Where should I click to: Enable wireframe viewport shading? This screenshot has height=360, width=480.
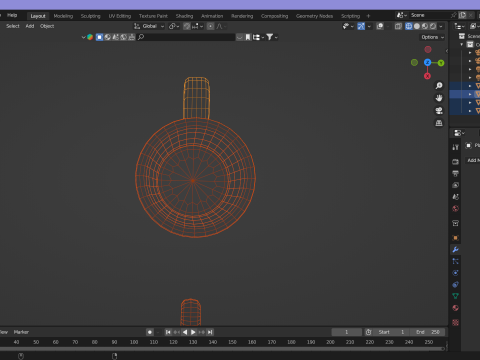409,26
